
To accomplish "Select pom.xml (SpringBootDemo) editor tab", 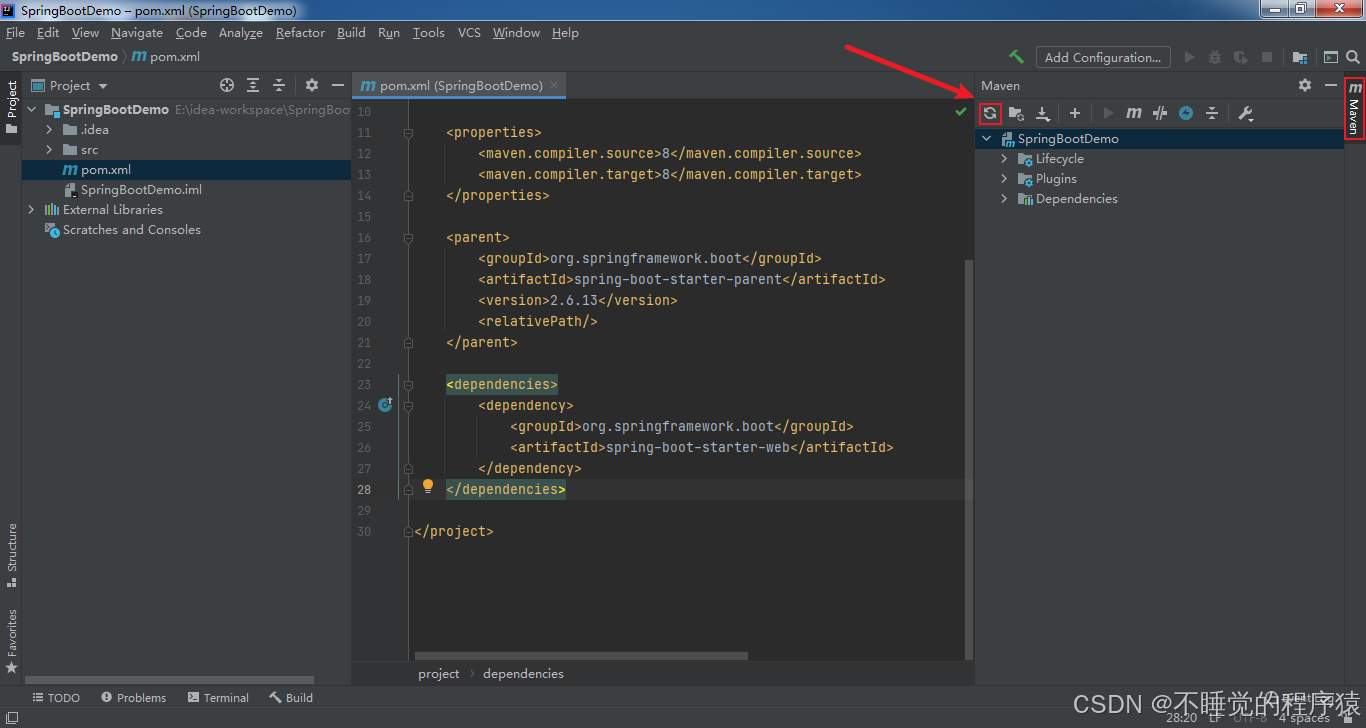I will coord(459,85).
